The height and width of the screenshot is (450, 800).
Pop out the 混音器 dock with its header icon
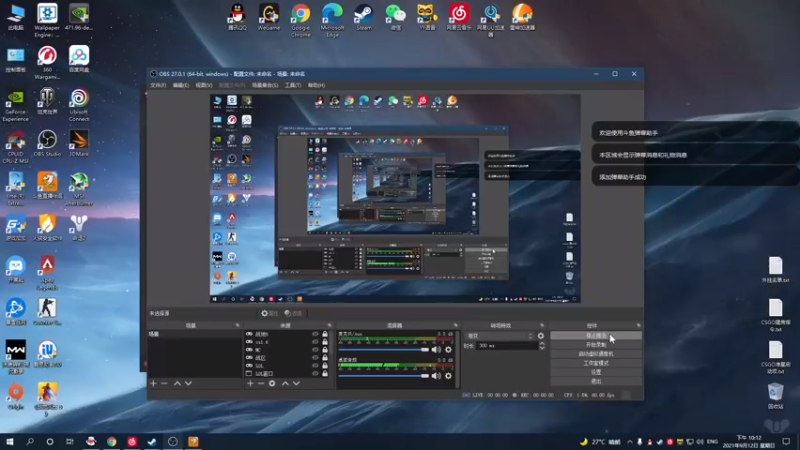click(456, 326)
